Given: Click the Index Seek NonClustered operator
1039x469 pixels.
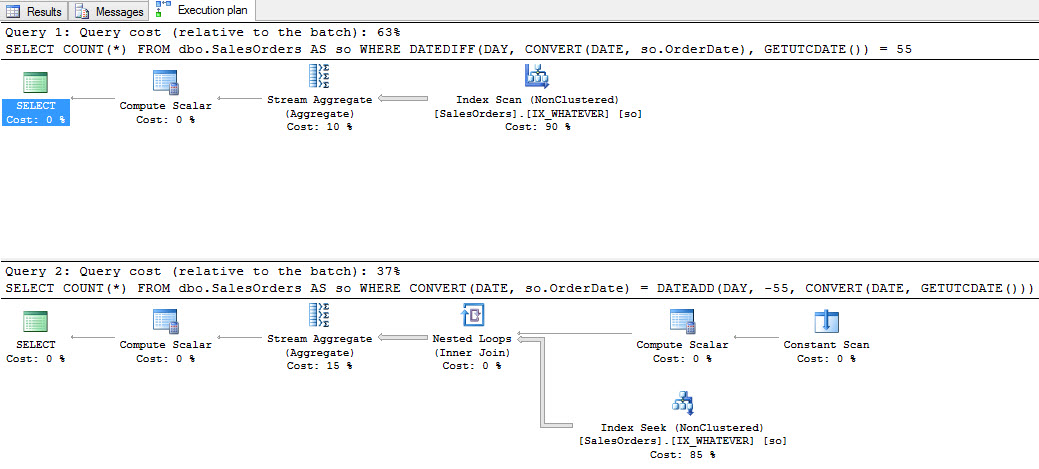Looking at the screenshot, I should point(682,404).
